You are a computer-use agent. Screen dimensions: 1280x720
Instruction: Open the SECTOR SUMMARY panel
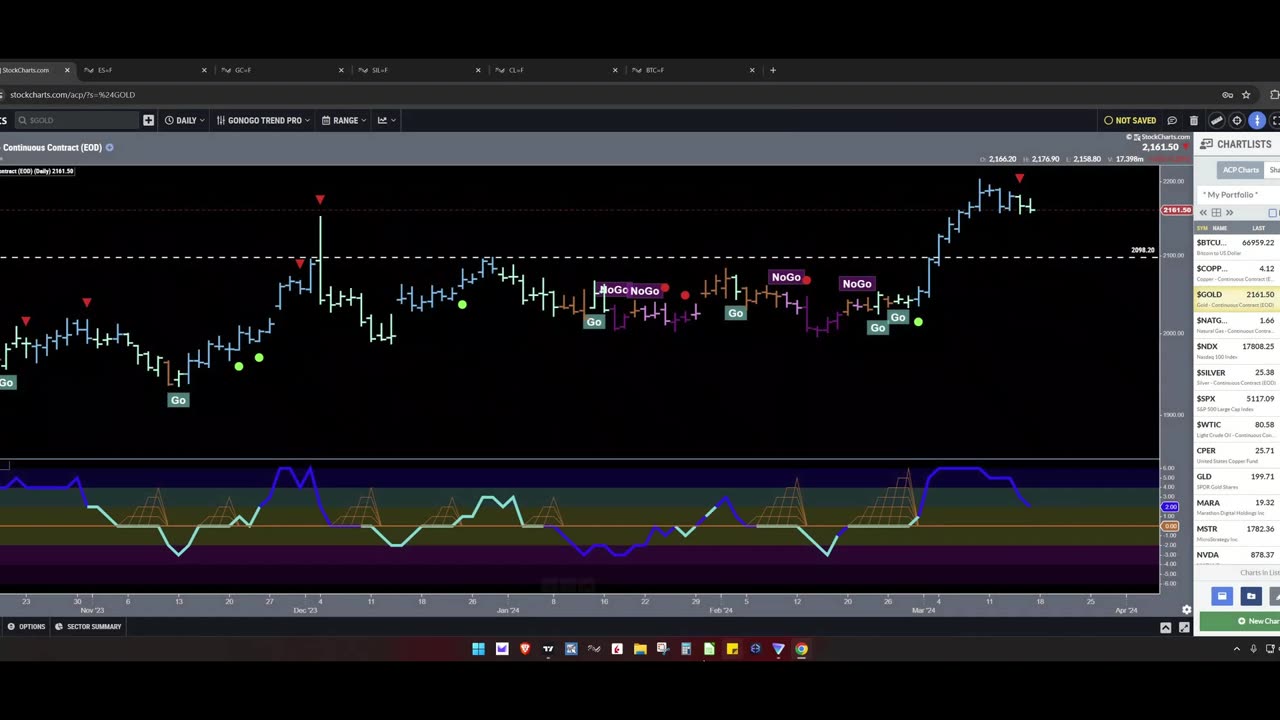88,627
